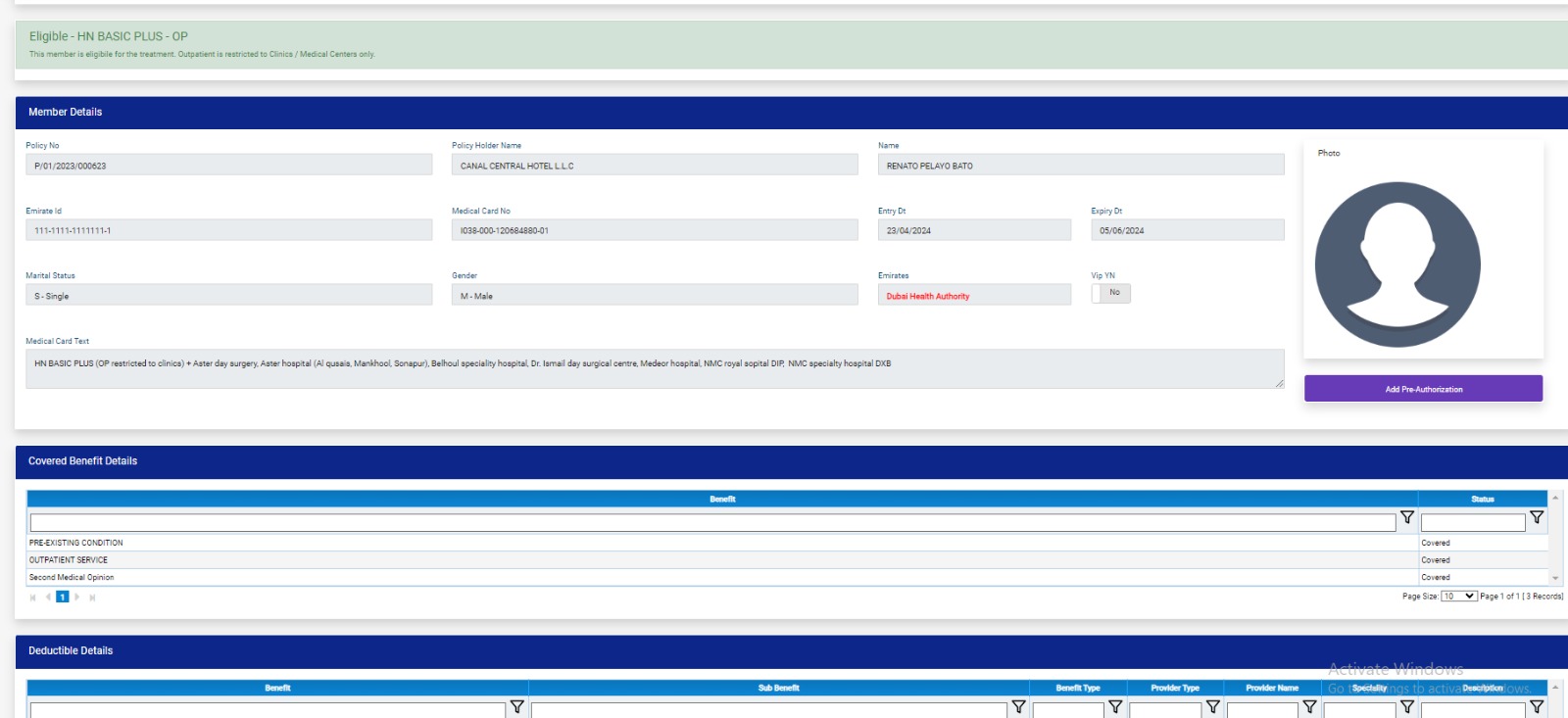The height and width of the screenshot is (718, 1568).
Task: Click Provider Name column filter icon
Action: coord(1308,706)
